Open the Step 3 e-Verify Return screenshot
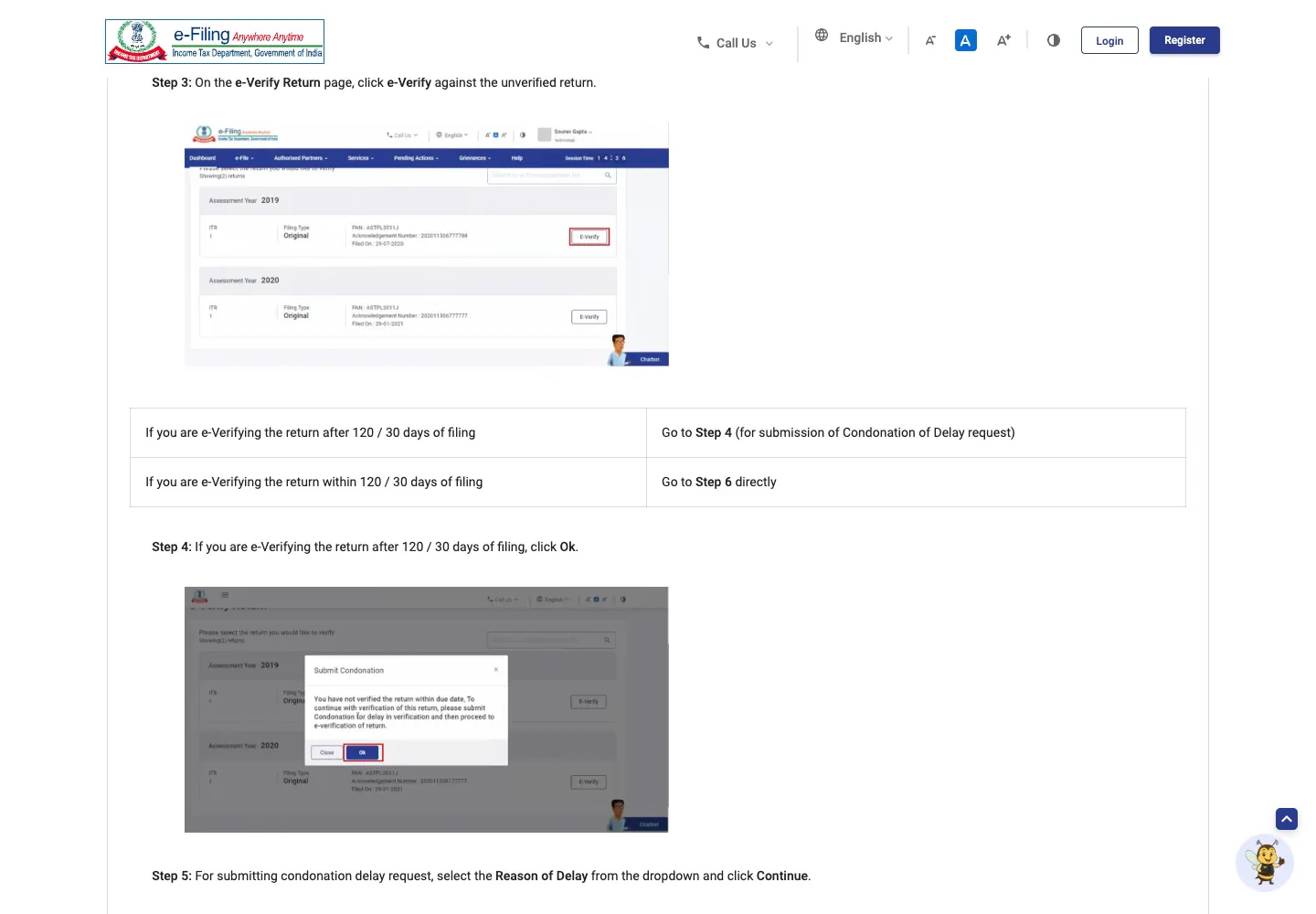Image resolution: width=1316 pixels, height=914 pixels. tap(427, 245)
